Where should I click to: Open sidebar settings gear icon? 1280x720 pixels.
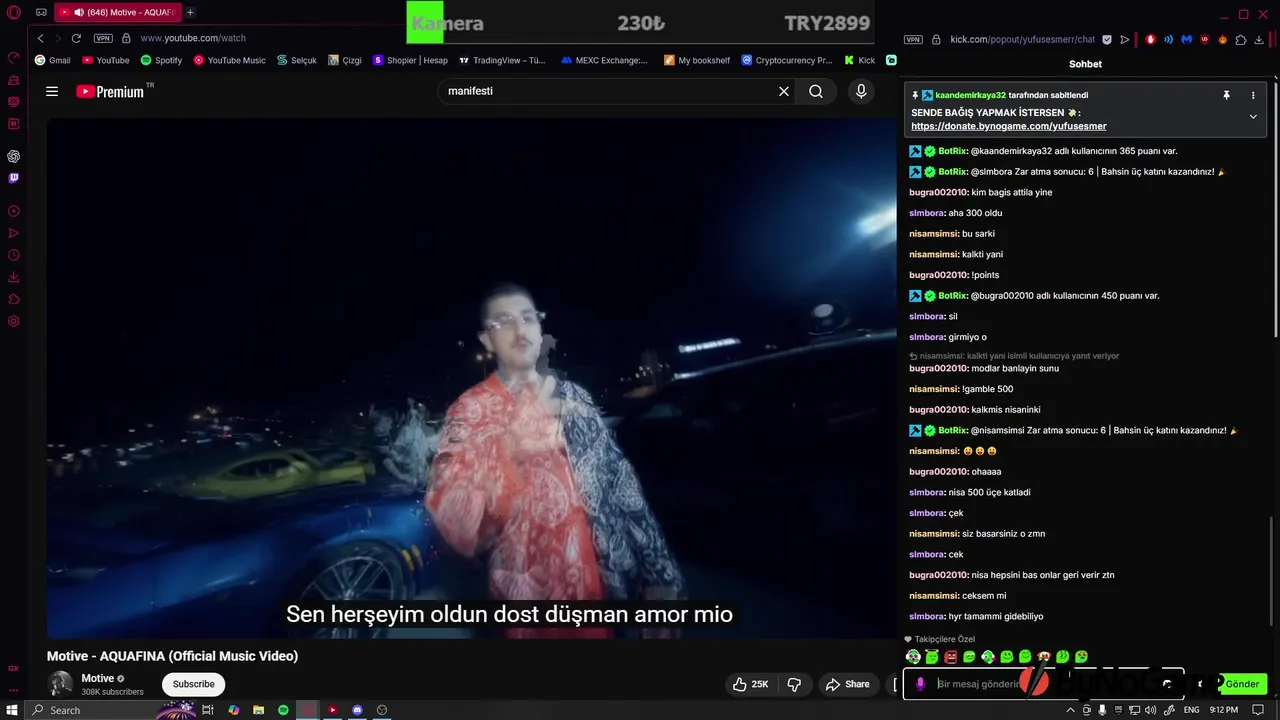13,321
